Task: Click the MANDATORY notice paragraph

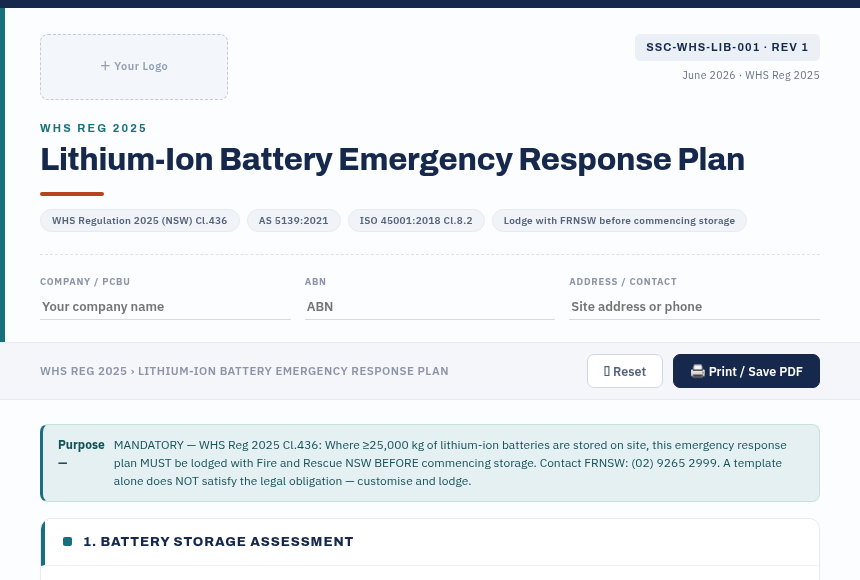Action: (450, 463)
